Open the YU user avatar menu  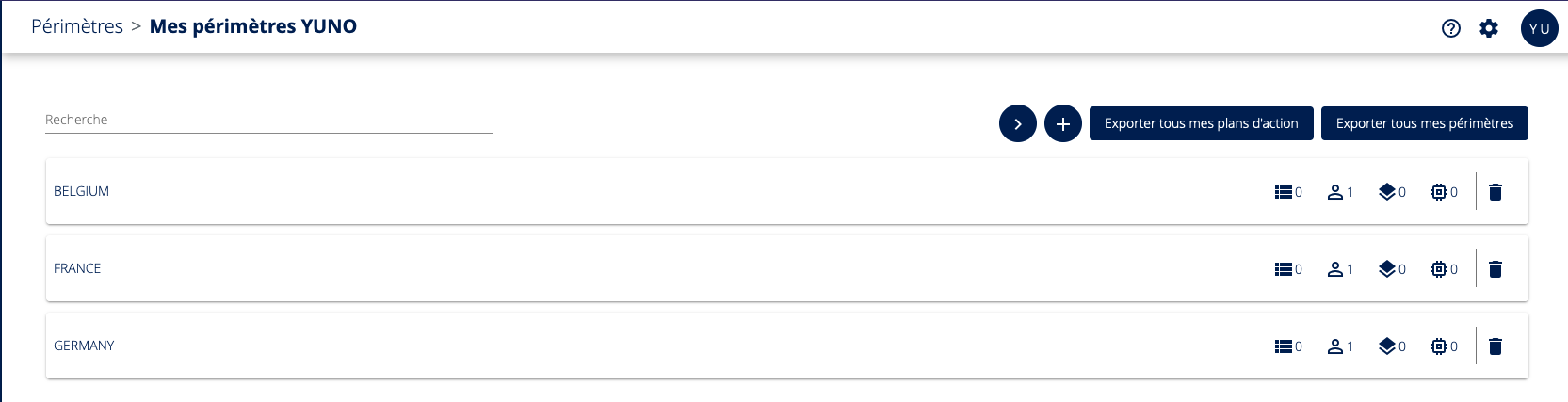point(1539,28)
